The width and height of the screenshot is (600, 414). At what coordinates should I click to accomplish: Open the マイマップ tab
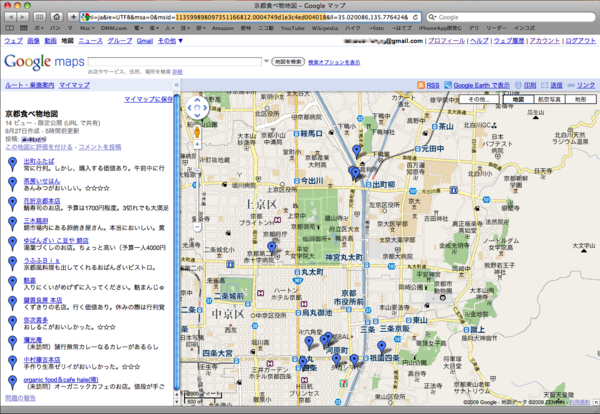tap(74, 85)
